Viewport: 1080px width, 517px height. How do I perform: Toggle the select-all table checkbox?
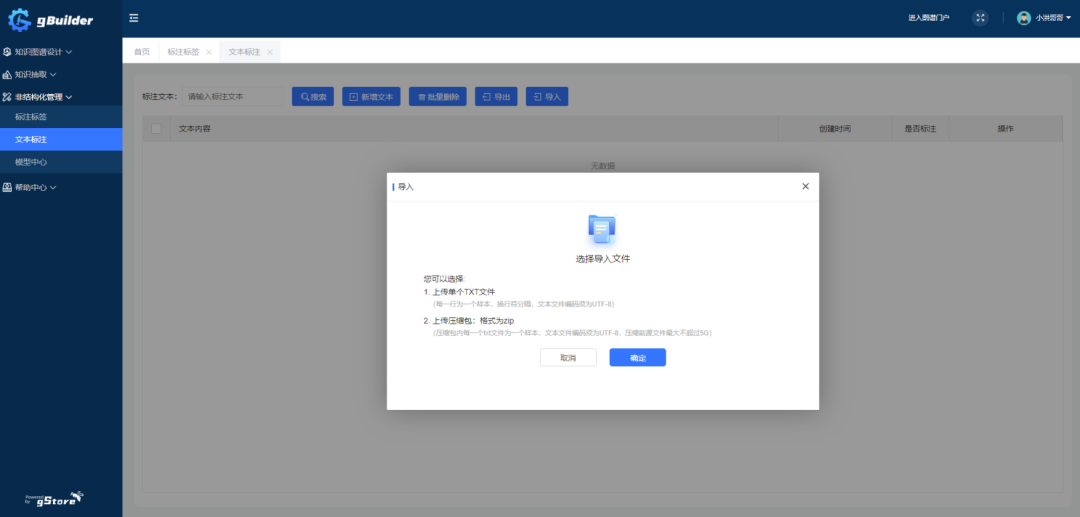(156, 129)
